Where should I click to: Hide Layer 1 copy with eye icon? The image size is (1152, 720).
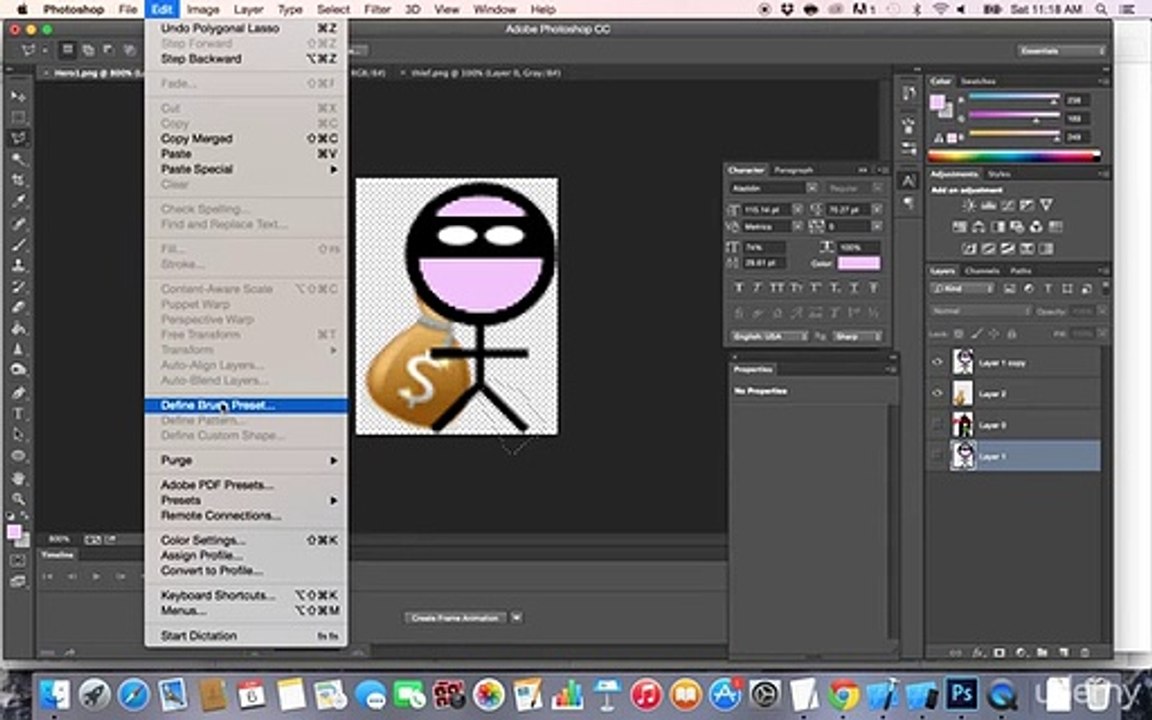(x=937, y=362)
